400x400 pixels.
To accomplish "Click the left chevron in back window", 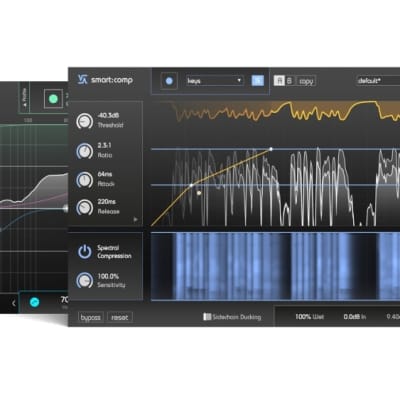I will coord(14,303).
